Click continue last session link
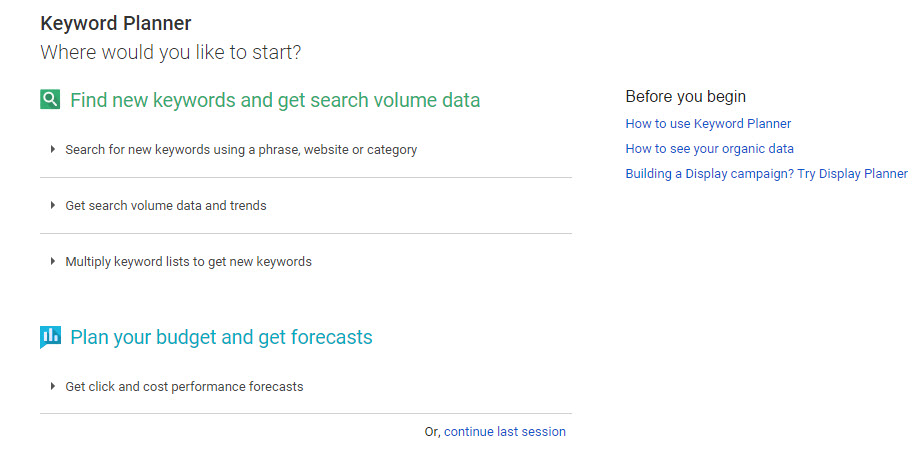Viewport: 917px width, 449px height. click(x=505, y=431)
